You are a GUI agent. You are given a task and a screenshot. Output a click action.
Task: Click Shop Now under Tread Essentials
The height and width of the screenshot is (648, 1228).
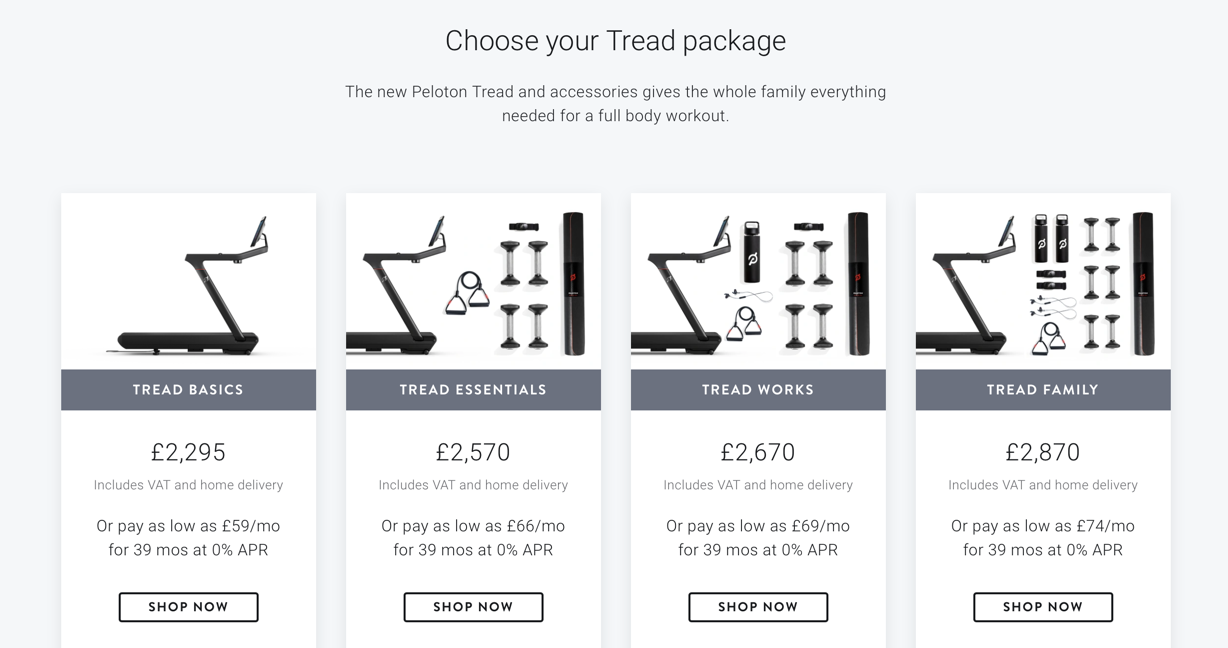pyautogui.click(x=473, y=607)
